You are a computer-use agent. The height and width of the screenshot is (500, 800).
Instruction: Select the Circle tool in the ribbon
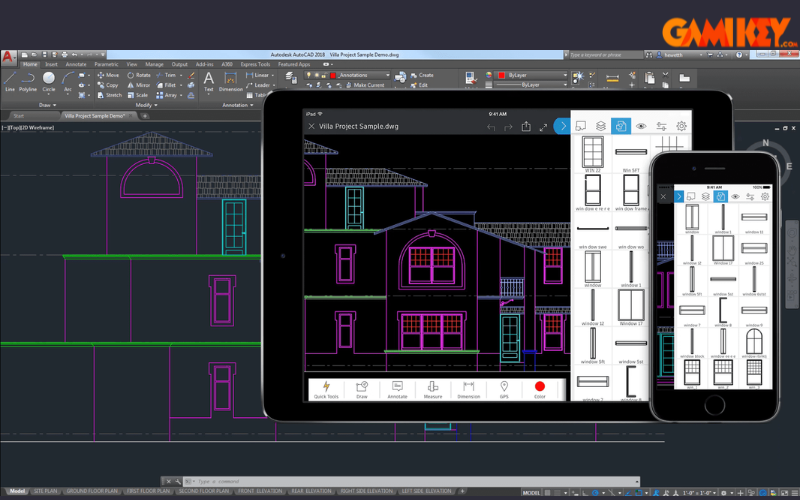pos(48,81)
